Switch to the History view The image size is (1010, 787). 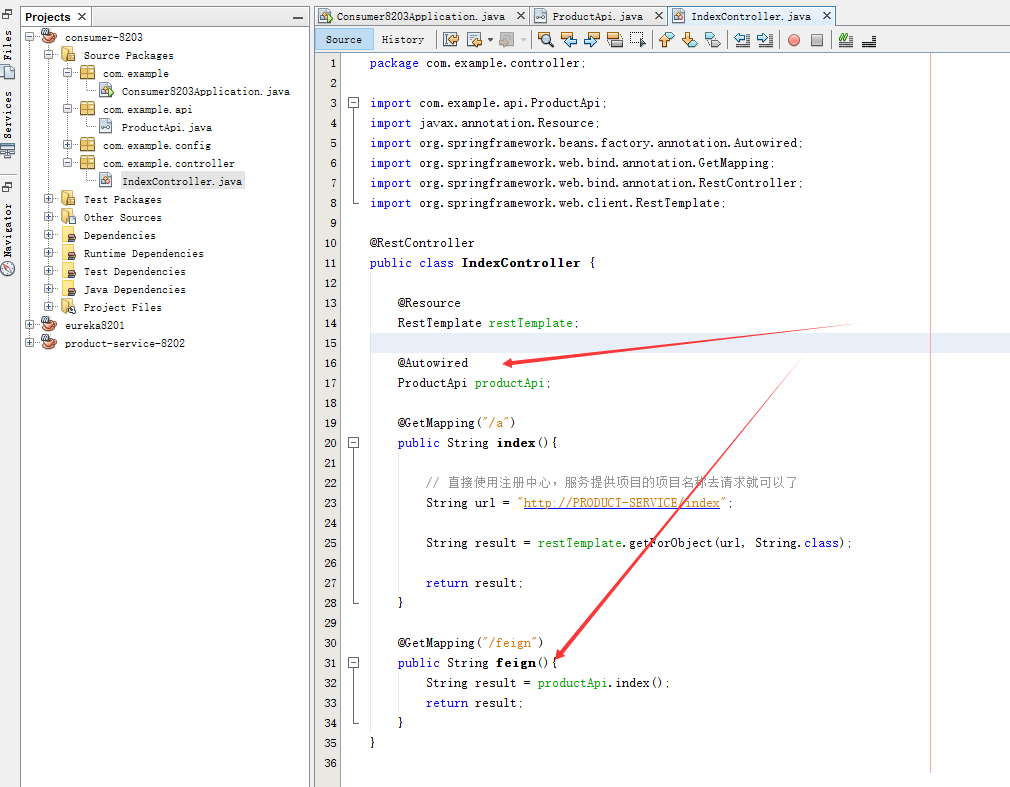pos(403,39)
